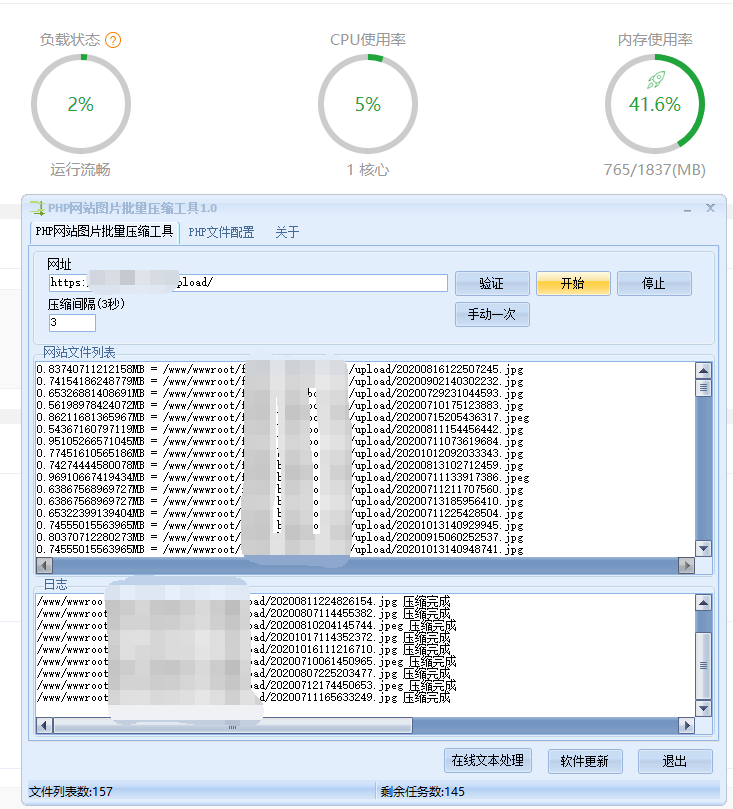Click up arrow of log scrollbar
Image resolution: width=733 pixels, height=809 pixels.
(704, 603)
